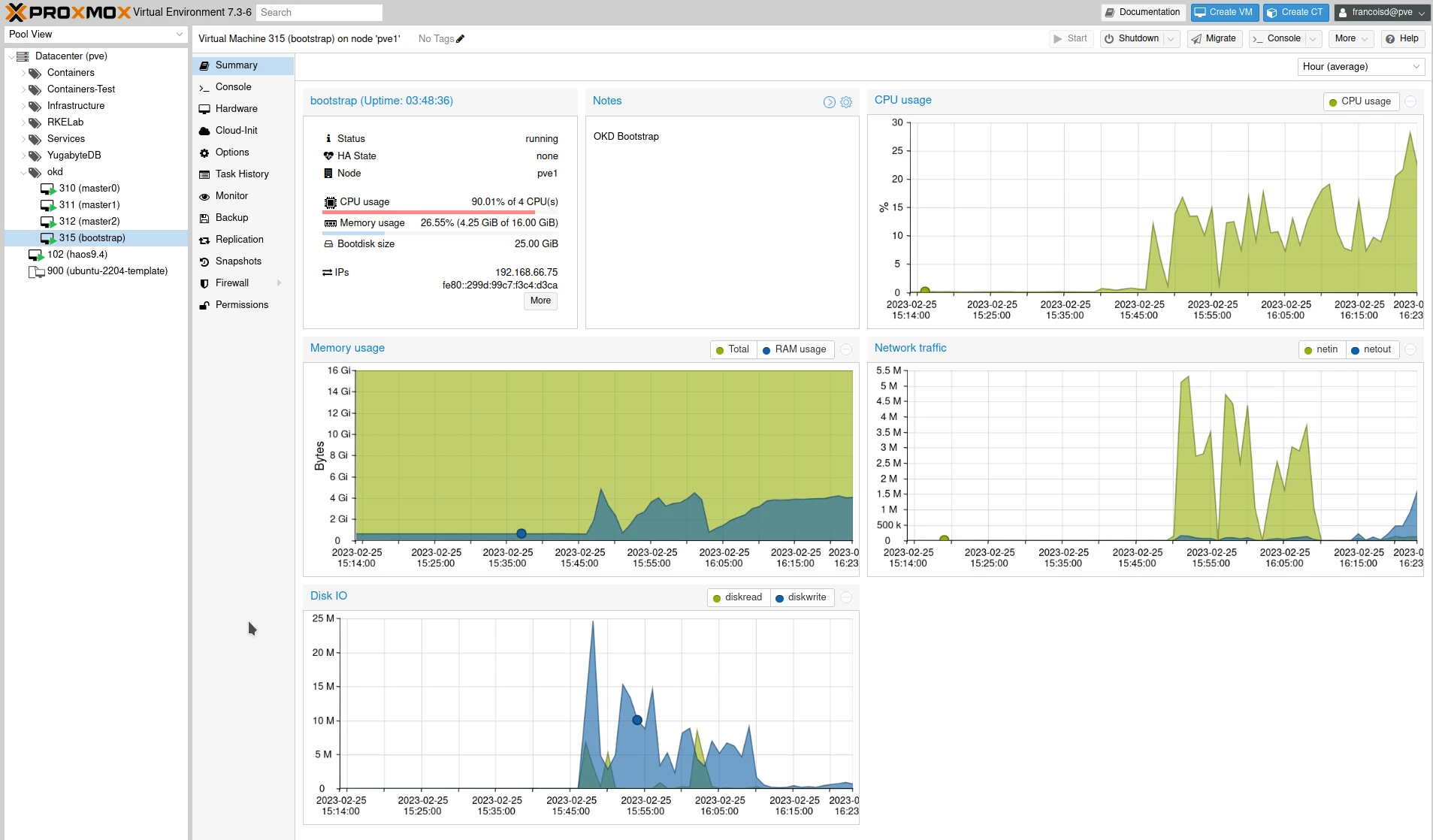Viewport: 1433px width, 840px height.
Task: Collapse the Network traffic chart panel
Action: pos(1410,349)
